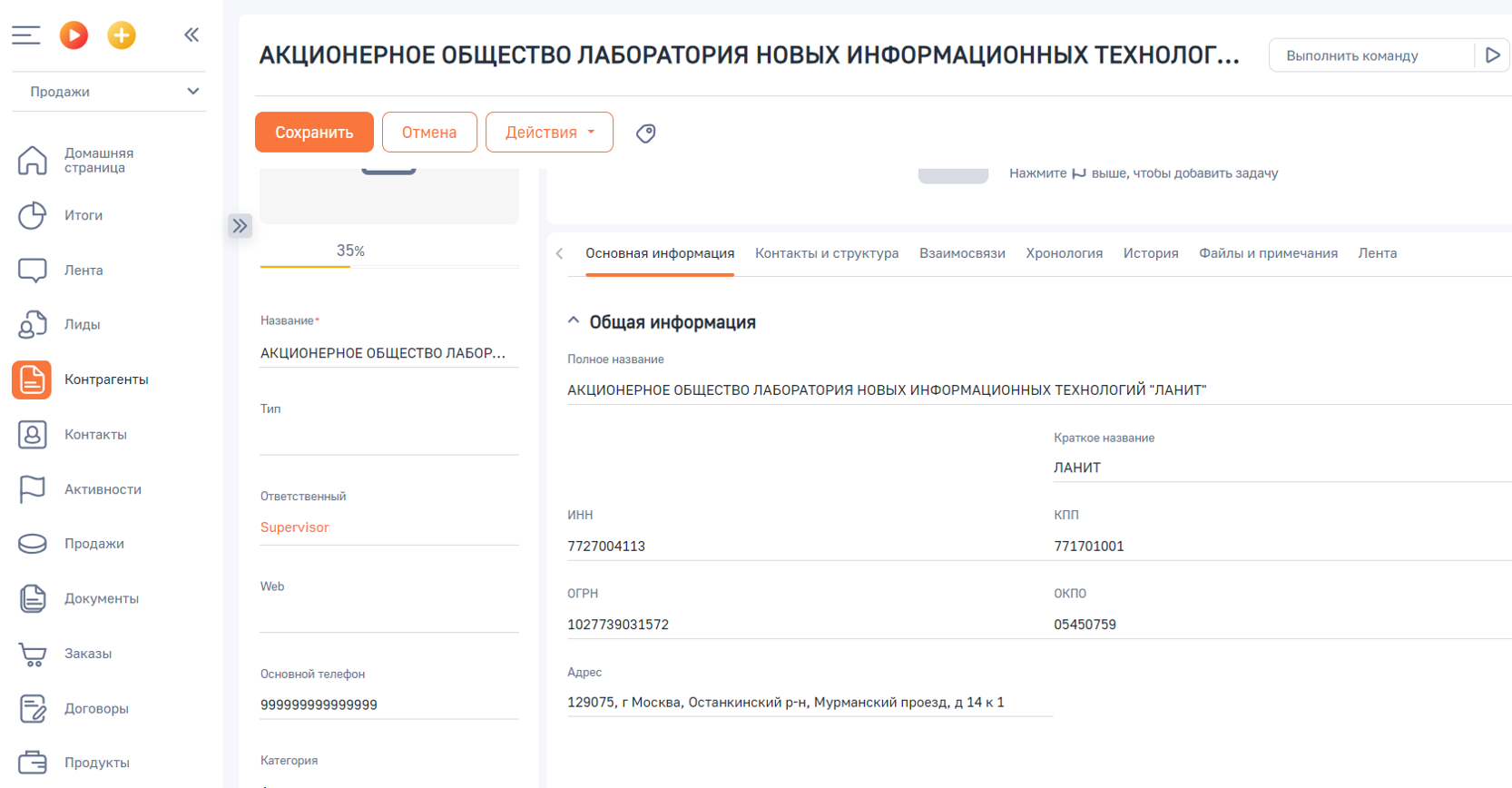Open the Supervisor responsible link
1512x788 pixels.
click(x=295, y=527)
